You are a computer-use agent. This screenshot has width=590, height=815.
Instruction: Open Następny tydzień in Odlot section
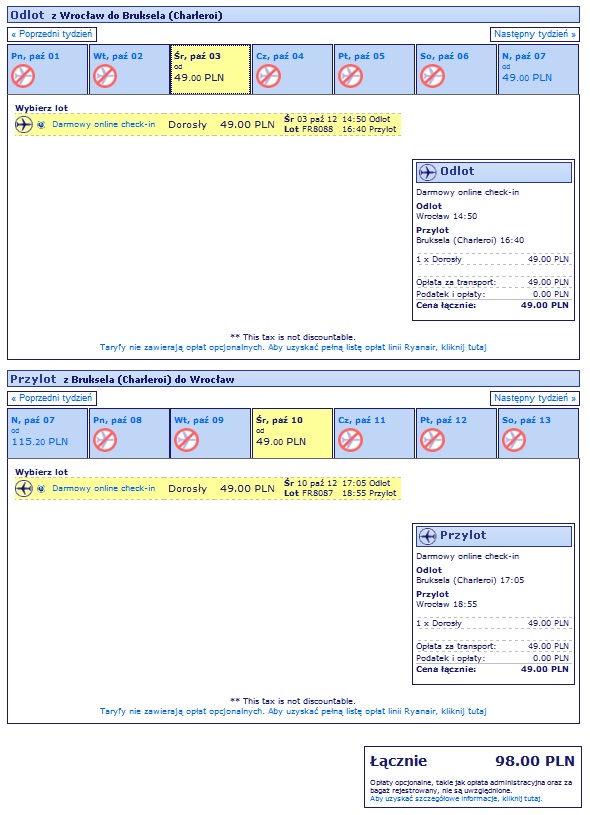535,34
